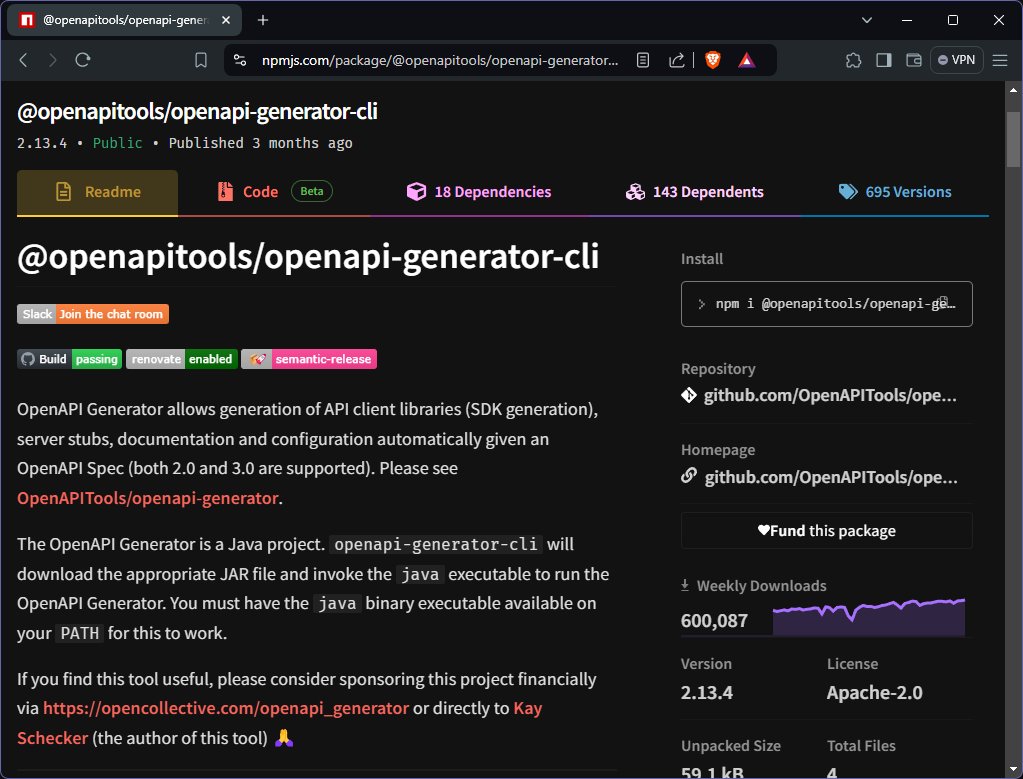Screen dimensions: 1023x779
Task: Open the tab search dropdown chevron
Action: tap(866, 20)
